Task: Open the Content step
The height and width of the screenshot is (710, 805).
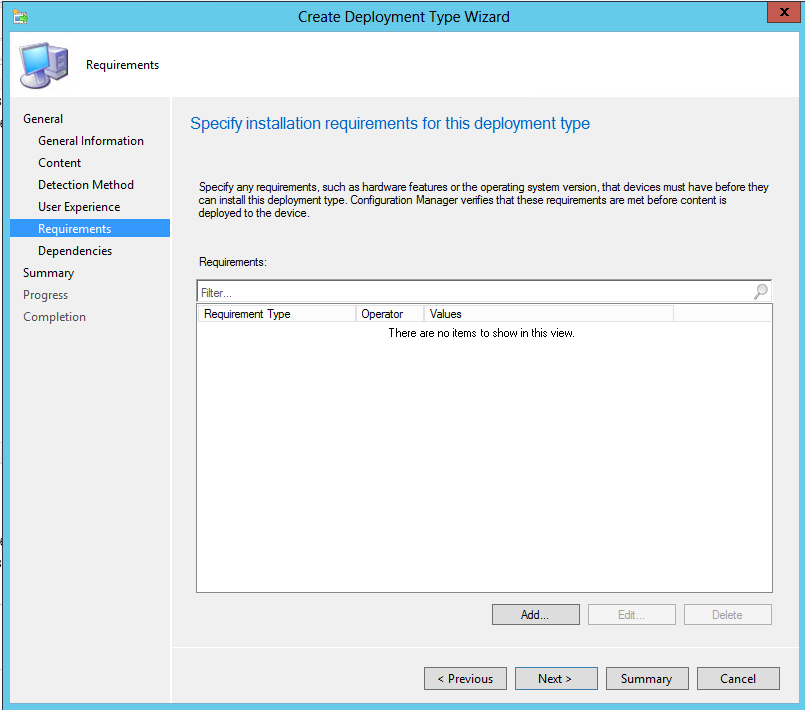Action: [60, 163]
